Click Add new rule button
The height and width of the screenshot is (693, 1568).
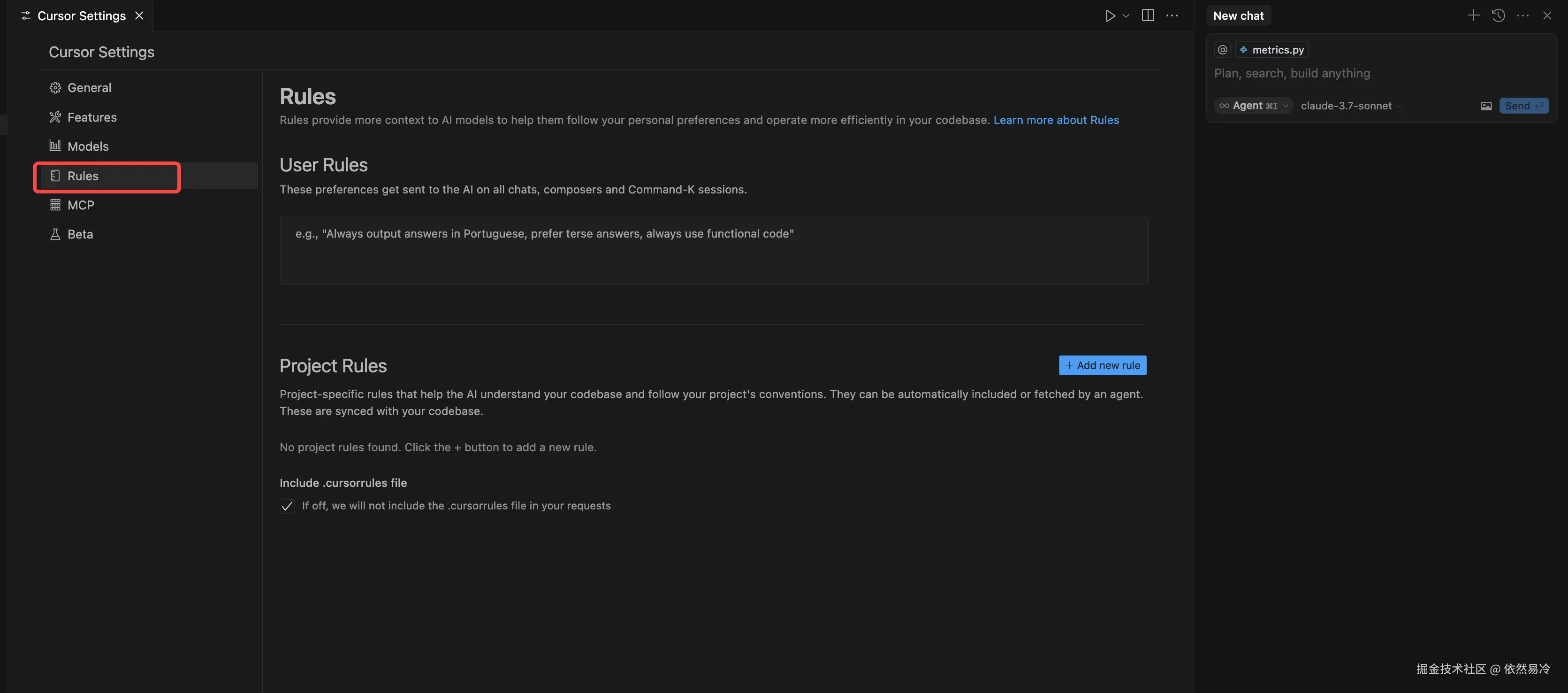1103,365
